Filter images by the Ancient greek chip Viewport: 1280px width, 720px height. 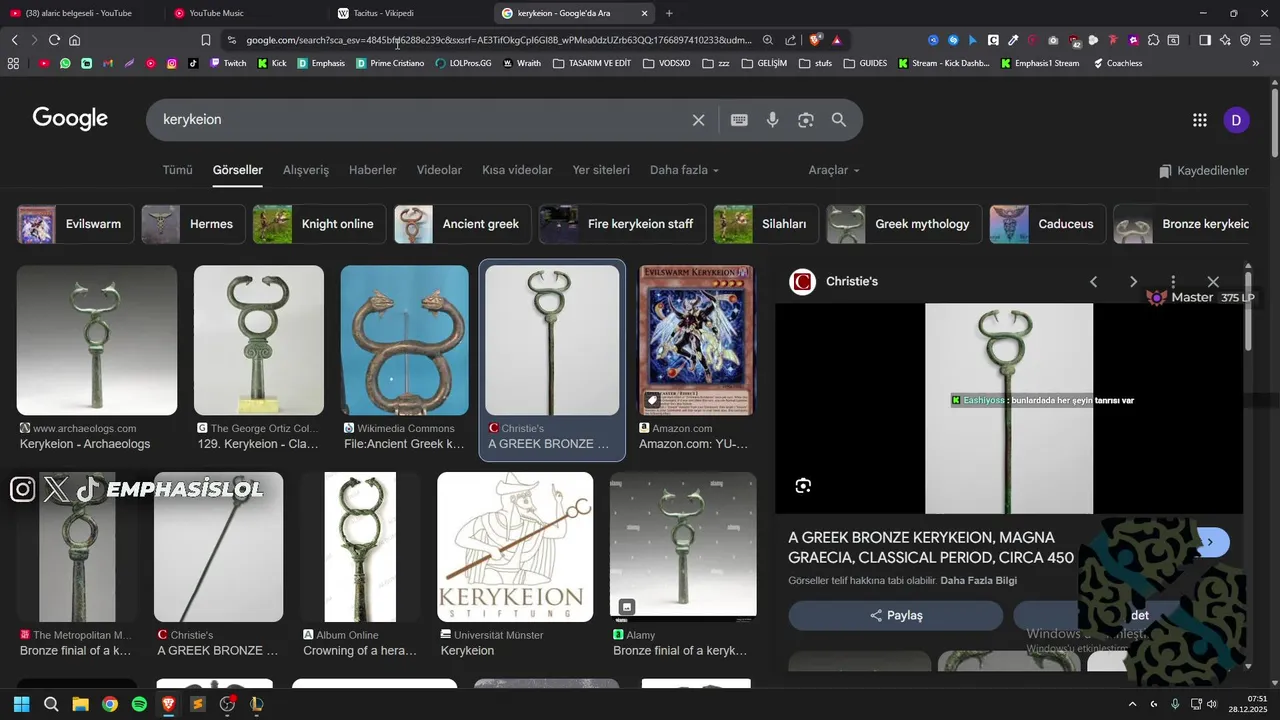[x=462, y=224]
